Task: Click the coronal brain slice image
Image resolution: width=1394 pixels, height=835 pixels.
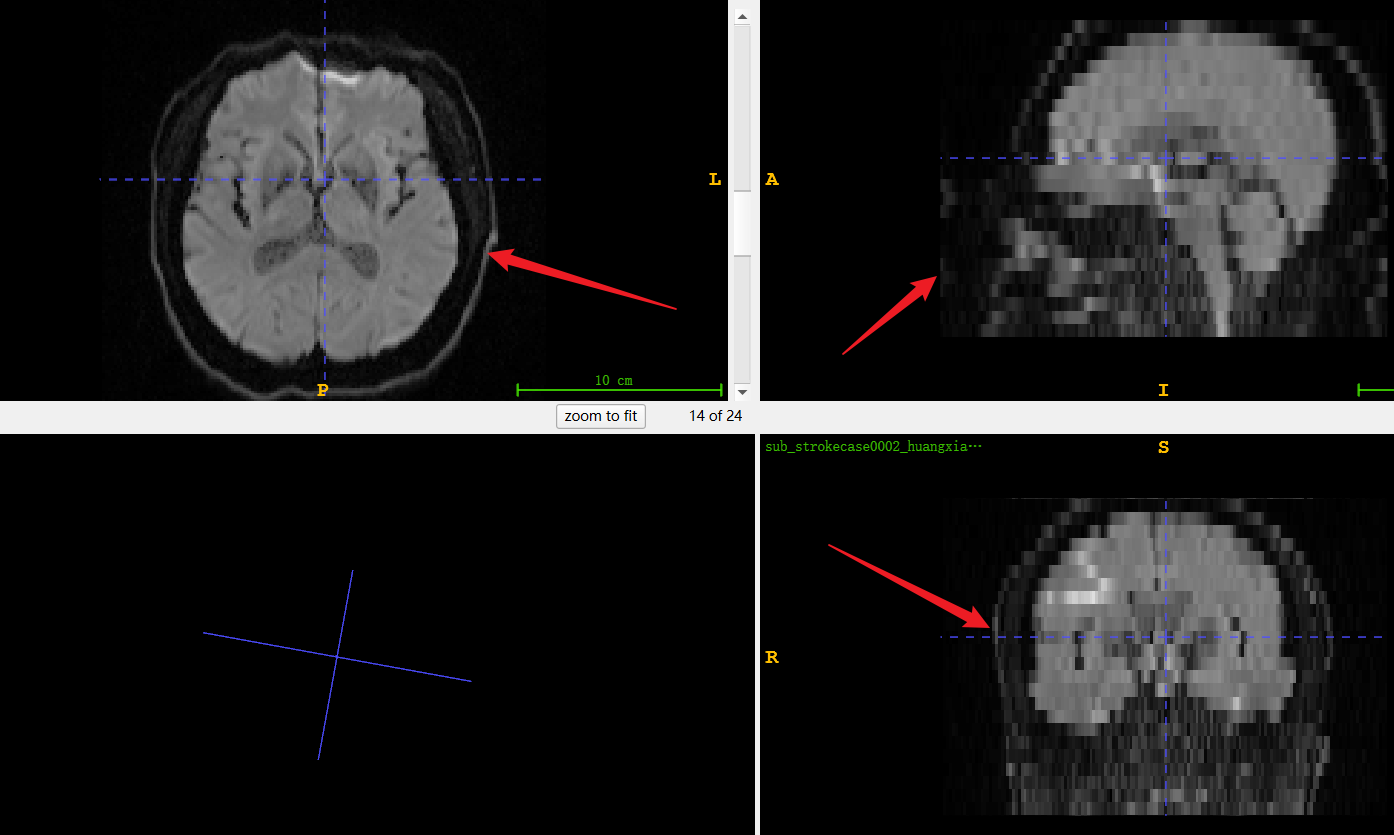Action: pyautogui.click(x=1165, y=657)
